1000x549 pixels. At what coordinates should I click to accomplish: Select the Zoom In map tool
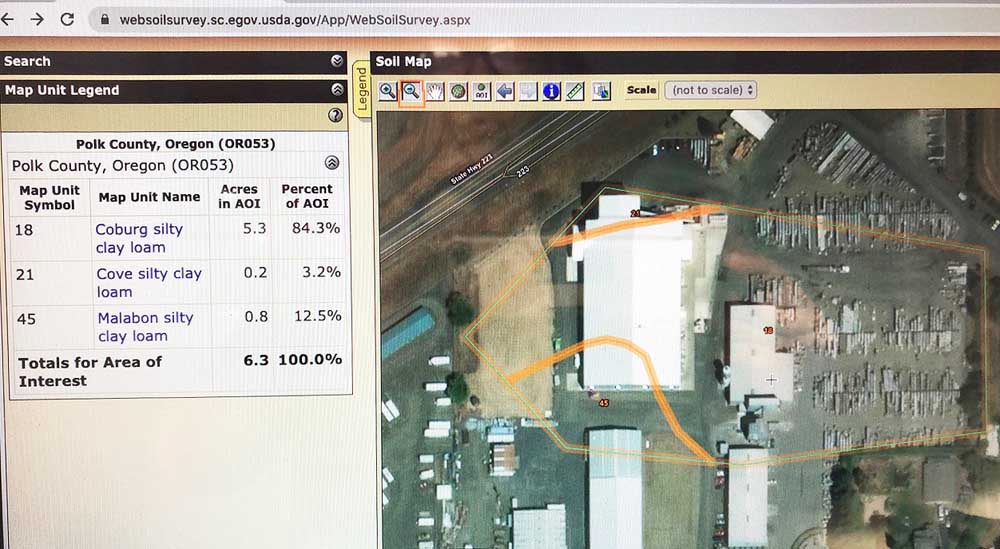click(x=388, y=91)
